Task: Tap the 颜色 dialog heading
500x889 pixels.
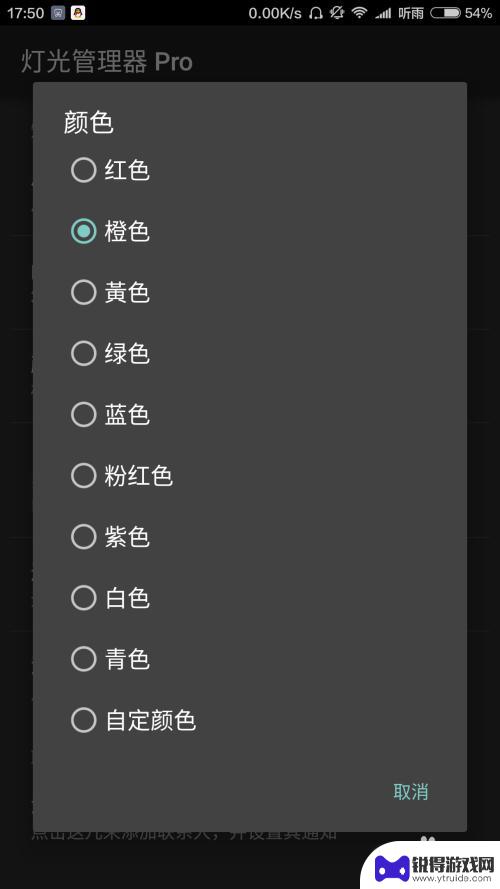Action: 88,122
